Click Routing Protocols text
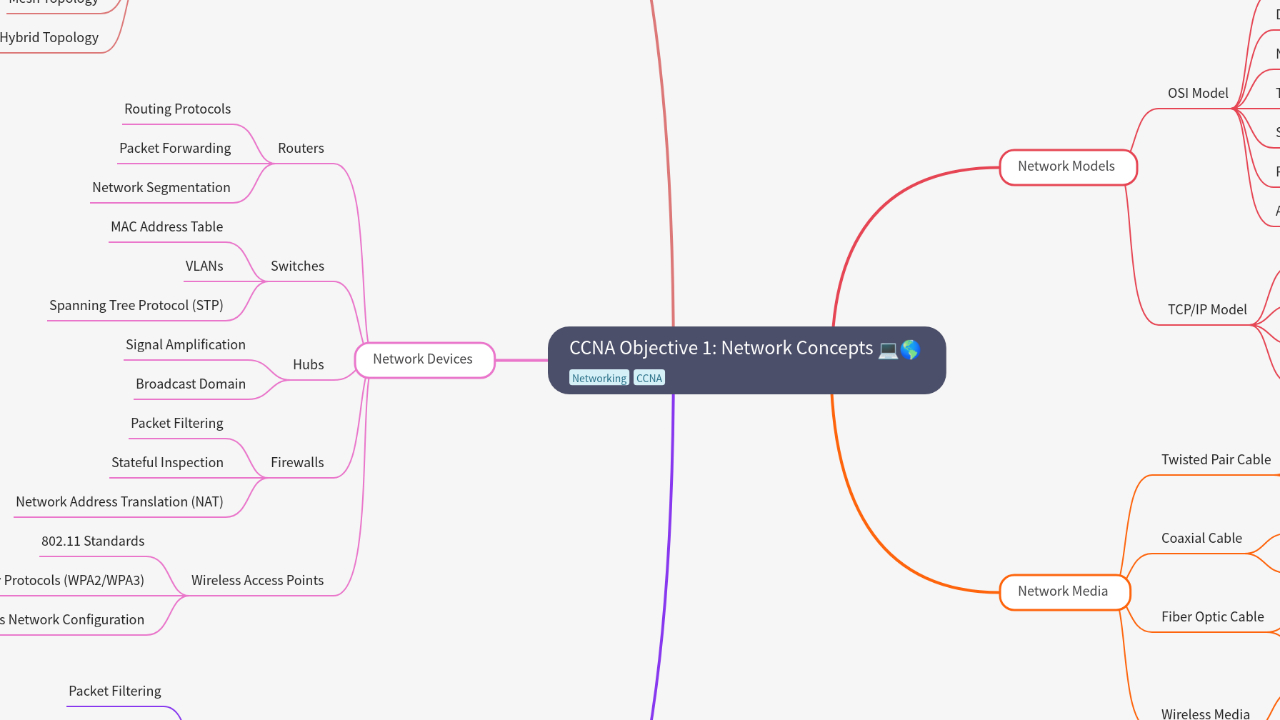This screenshot has height=720, width=1280. [x=177, y=109]
